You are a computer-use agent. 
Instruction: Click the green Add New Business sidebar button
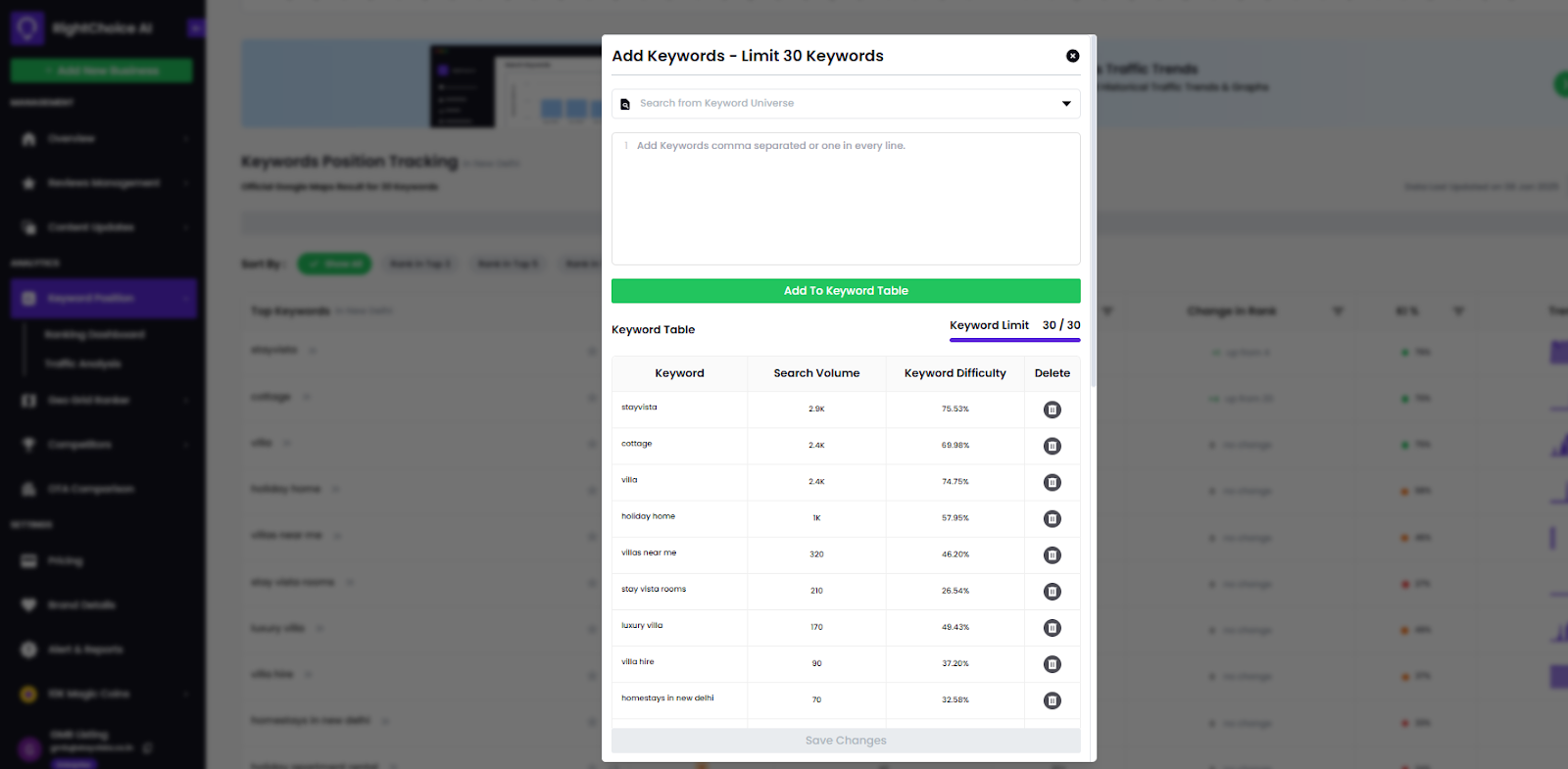tap(102, 71)
